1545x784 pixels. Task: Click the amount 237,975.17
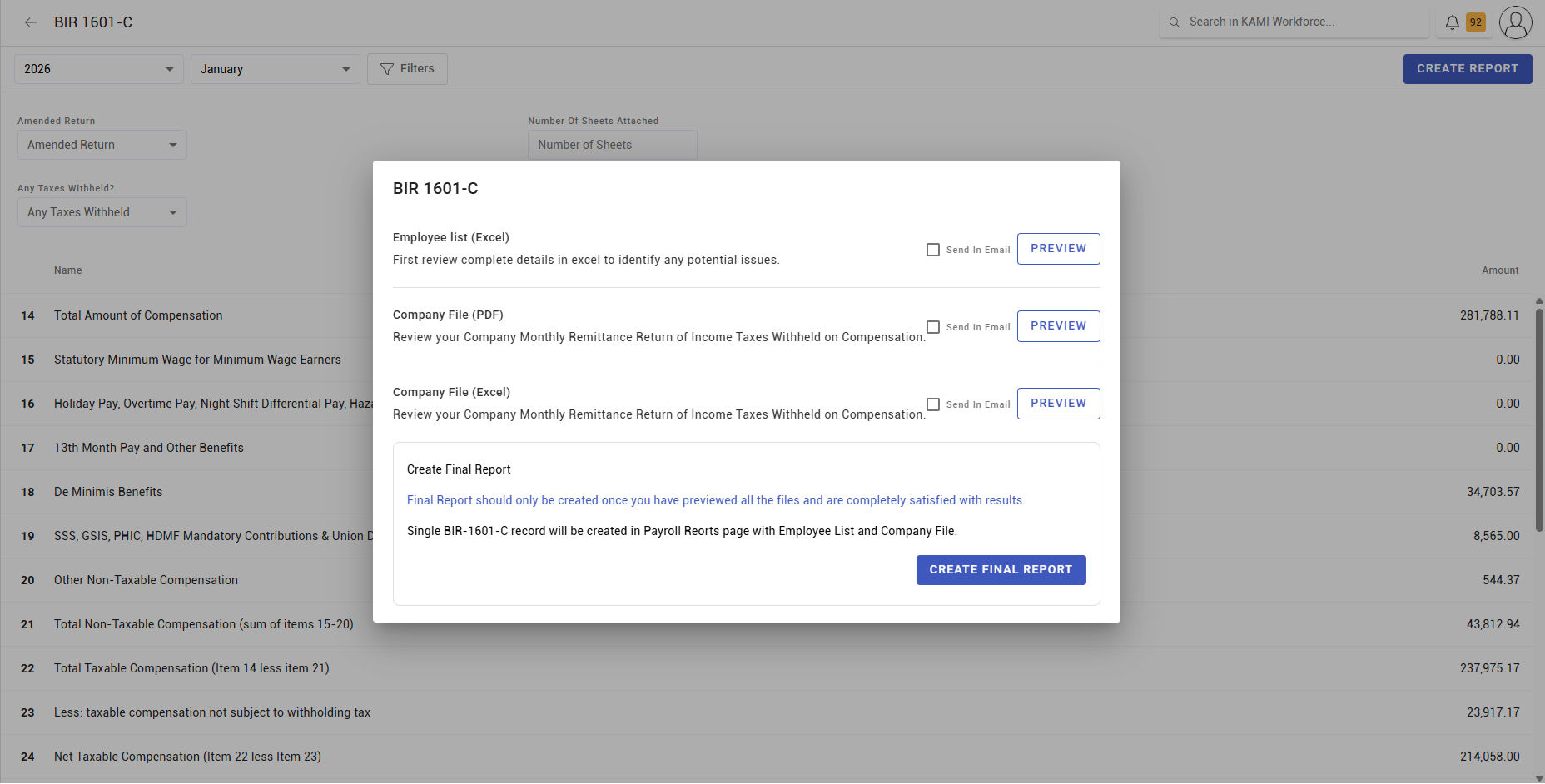pyautogui.click(x=1489, y=668)
